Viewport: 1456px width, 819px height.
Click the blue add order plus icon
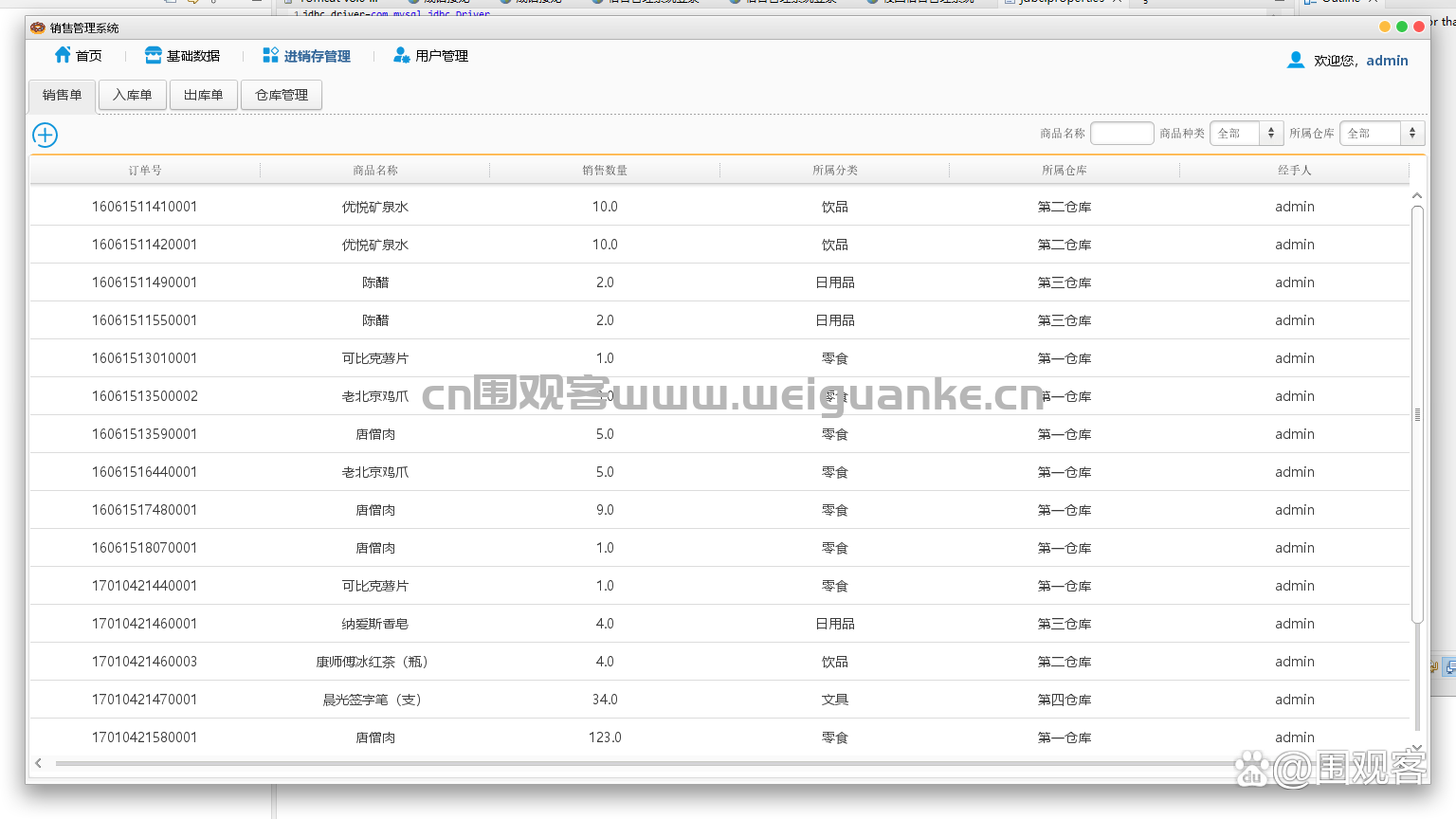coord(45,135)
